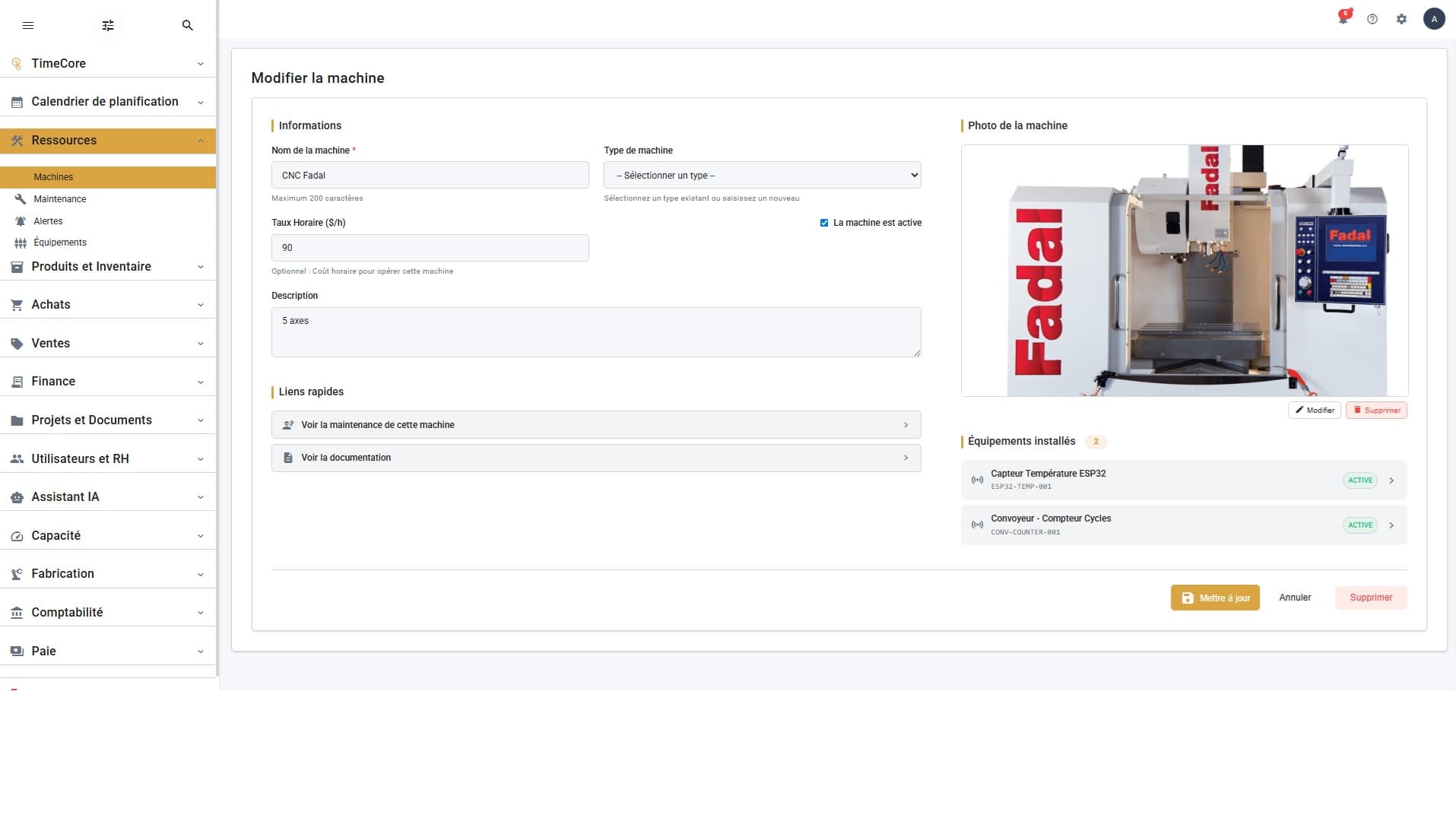Click the Ventes tag icon
The width and height of the screenshot is (1456, 815).
click(17, 344)
